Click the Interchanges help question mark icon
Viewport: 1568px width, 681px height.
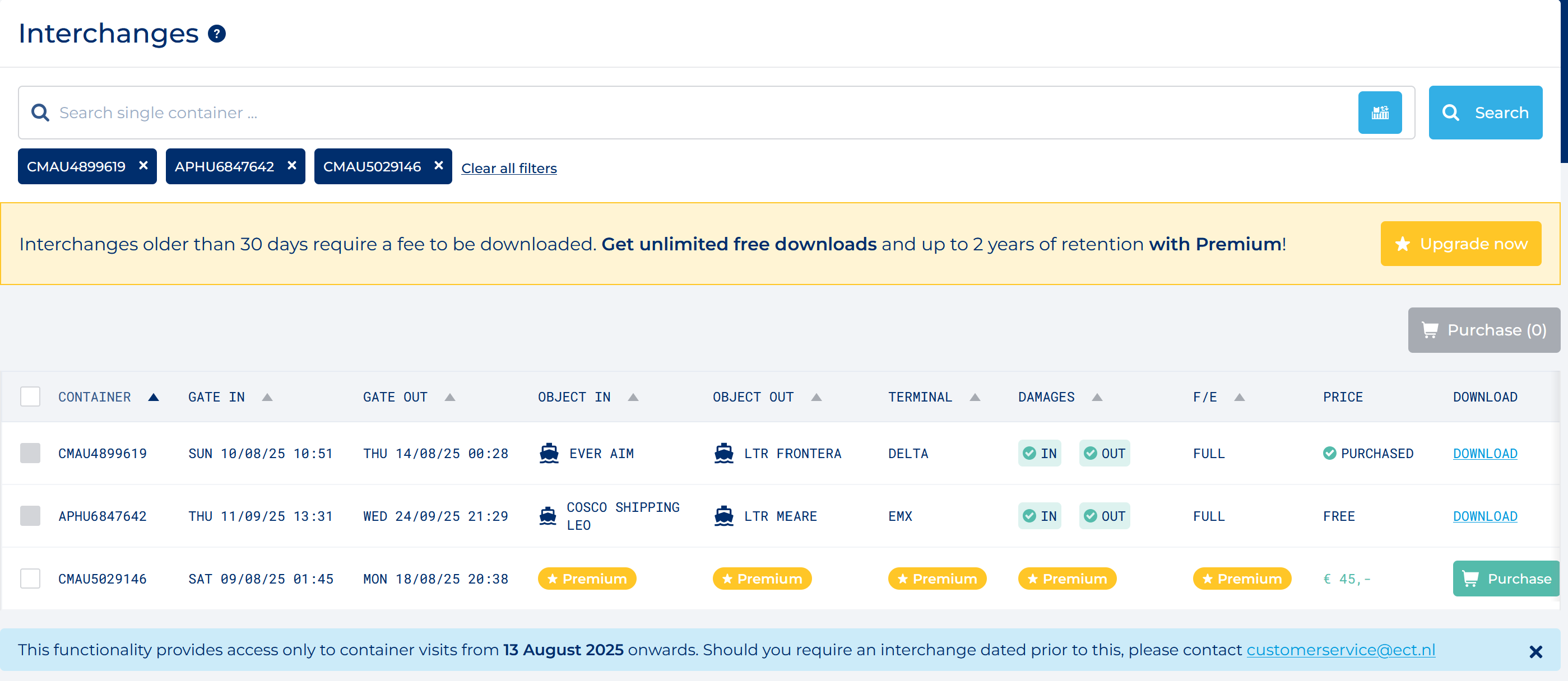click(217, 34)
